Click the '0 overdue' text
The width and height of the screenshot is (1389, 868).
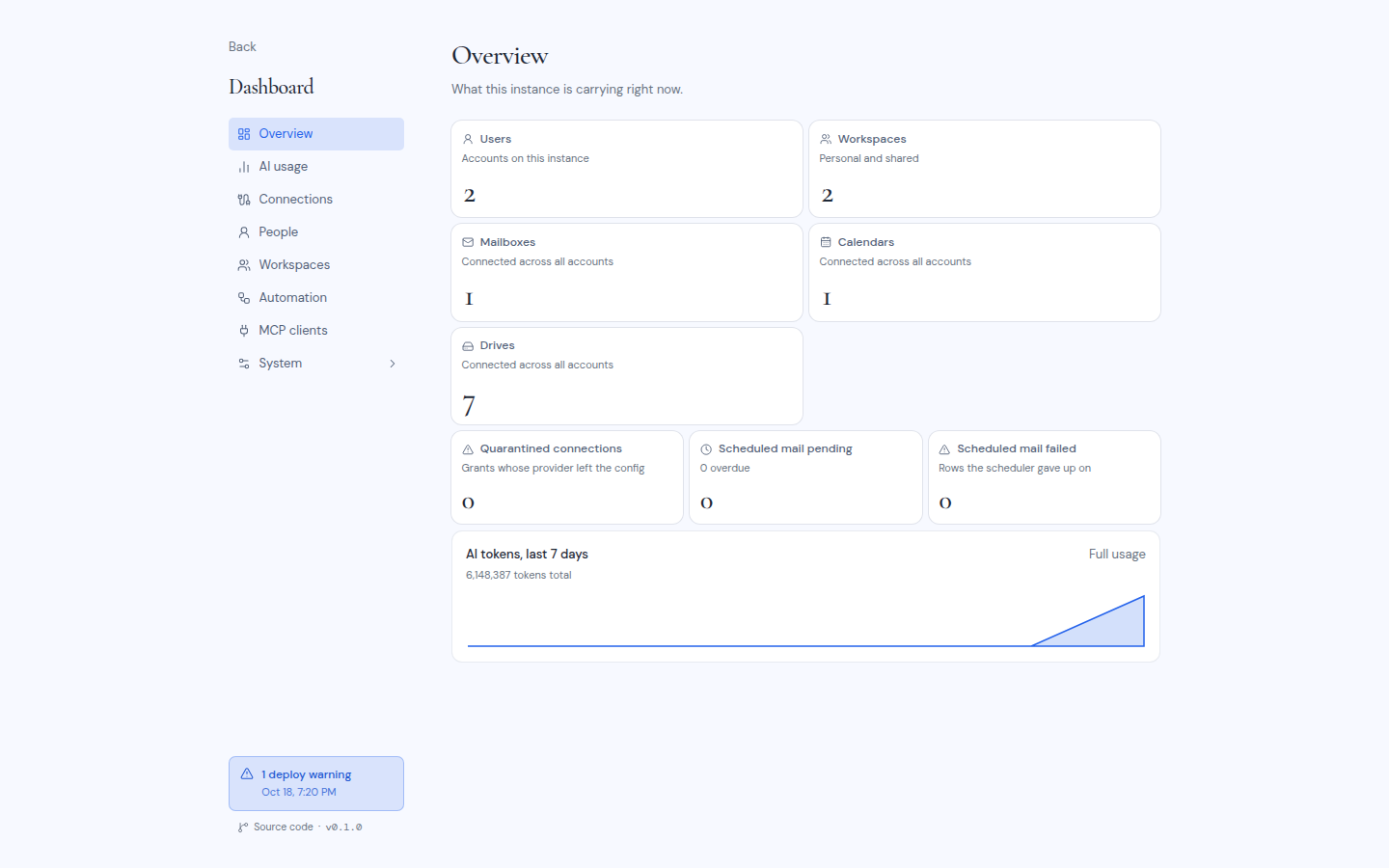pos(725,468)
